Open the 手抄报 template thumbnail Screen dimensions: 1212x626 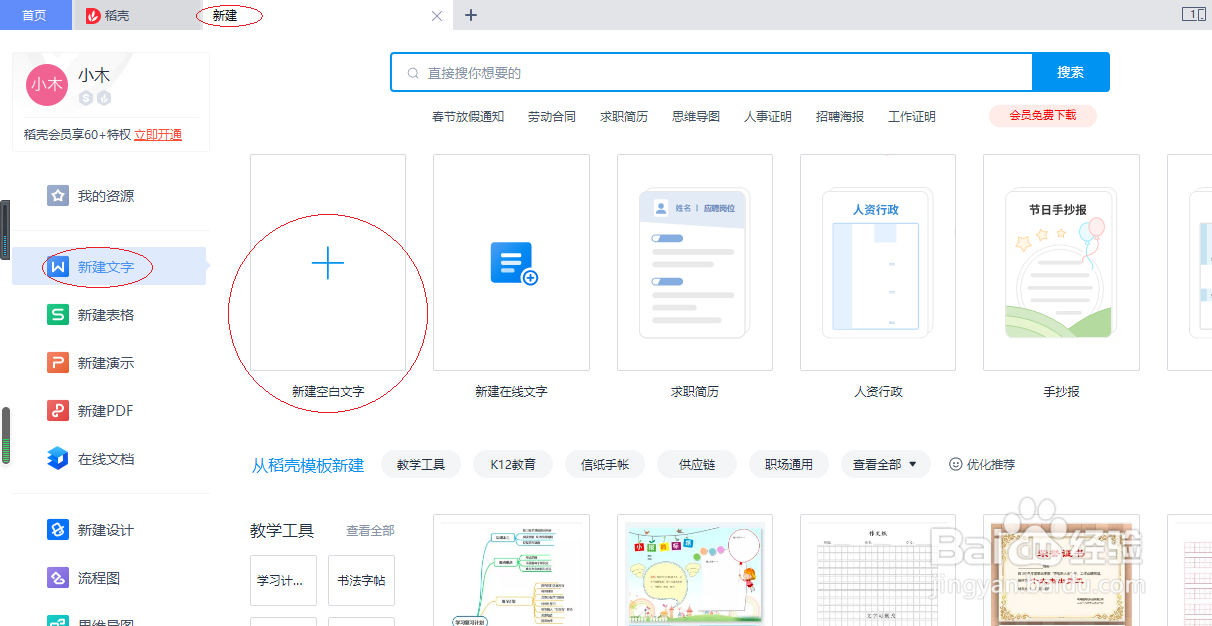coord(1061,263)
